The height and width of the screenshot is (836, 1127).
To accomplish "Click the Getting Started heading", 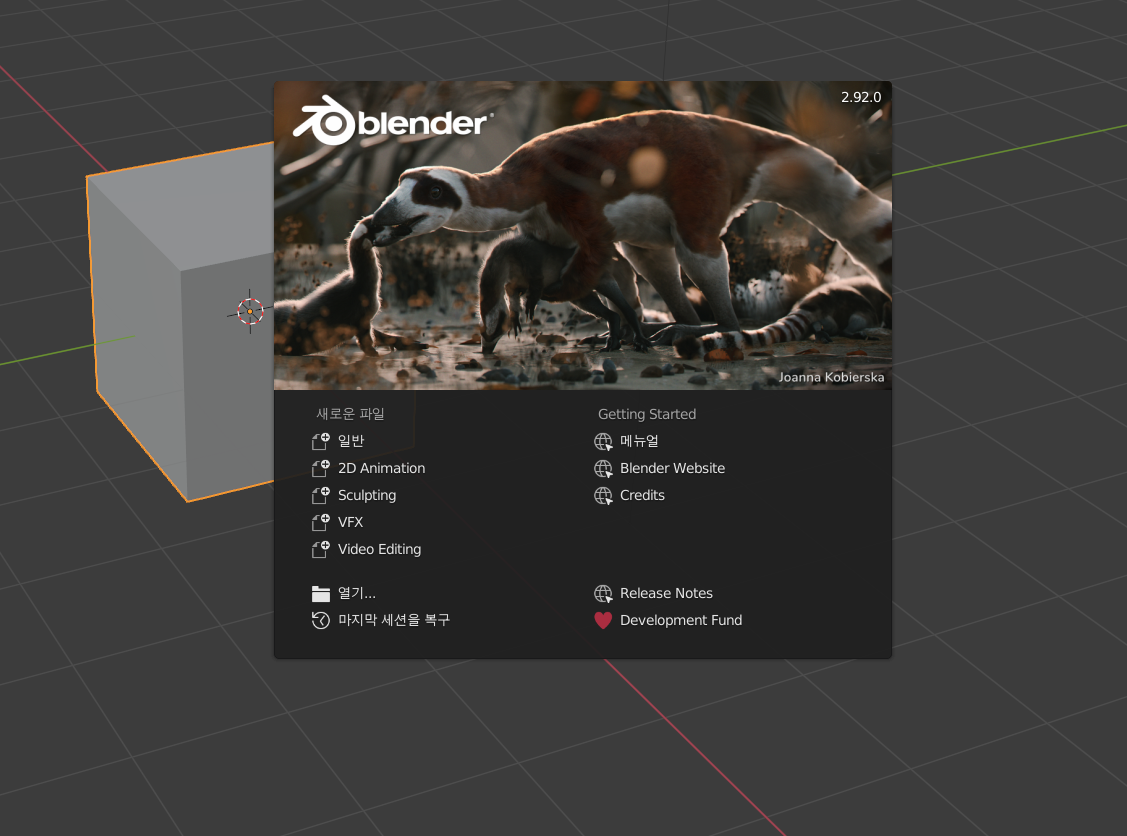I will [x=647, y=414].
